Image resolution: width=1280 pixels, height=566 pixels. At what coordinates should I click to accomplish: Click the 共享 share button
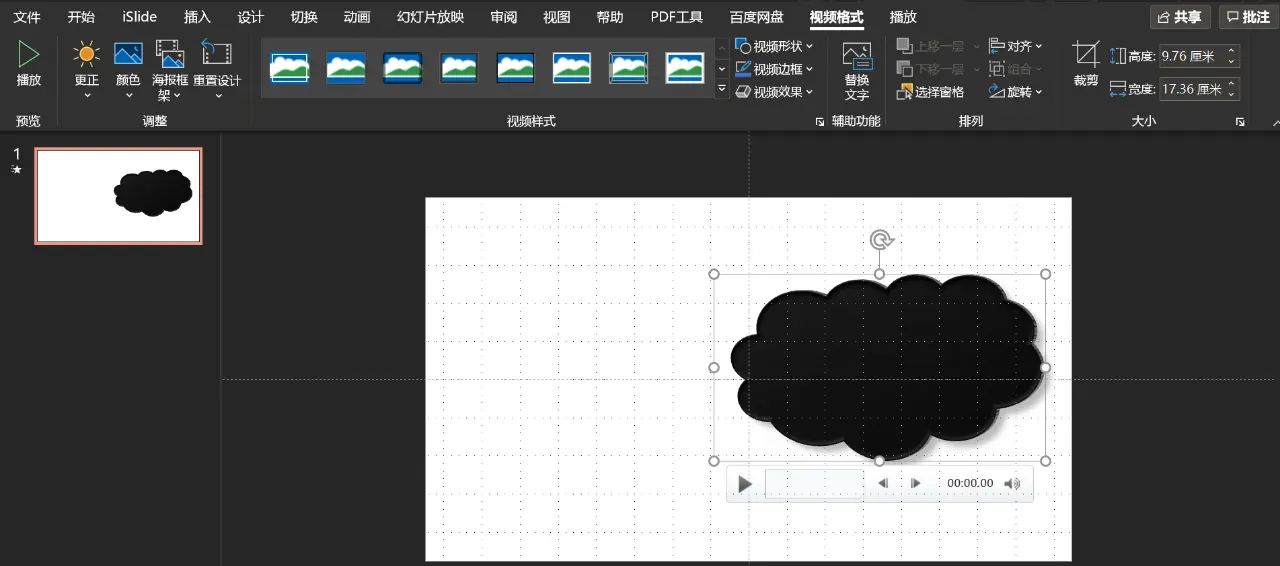(1180, 17)
